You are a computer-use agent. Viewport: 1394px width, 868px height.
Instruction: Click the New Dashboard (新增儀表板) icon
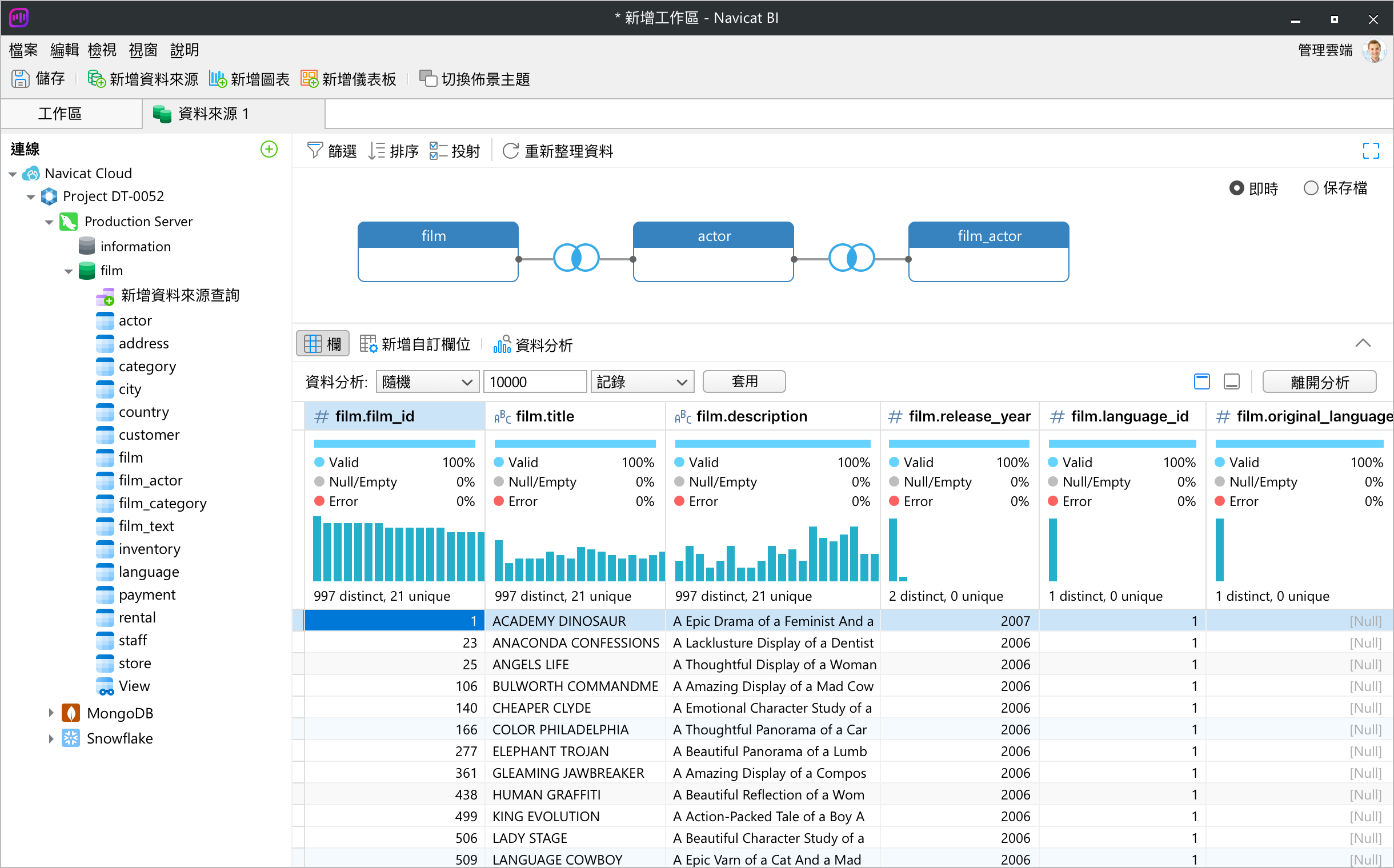pos(310,79)
